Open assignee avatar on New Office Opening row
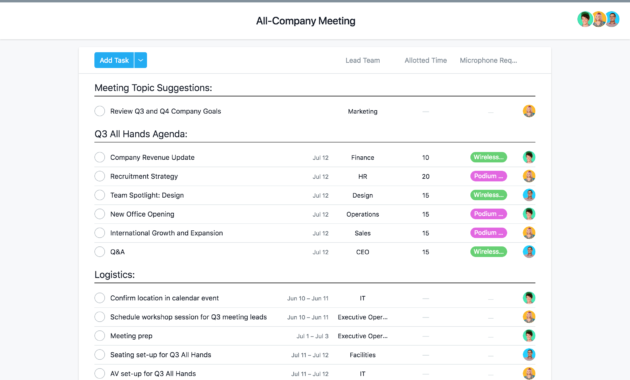630x380 pixels. pos(529,214)
